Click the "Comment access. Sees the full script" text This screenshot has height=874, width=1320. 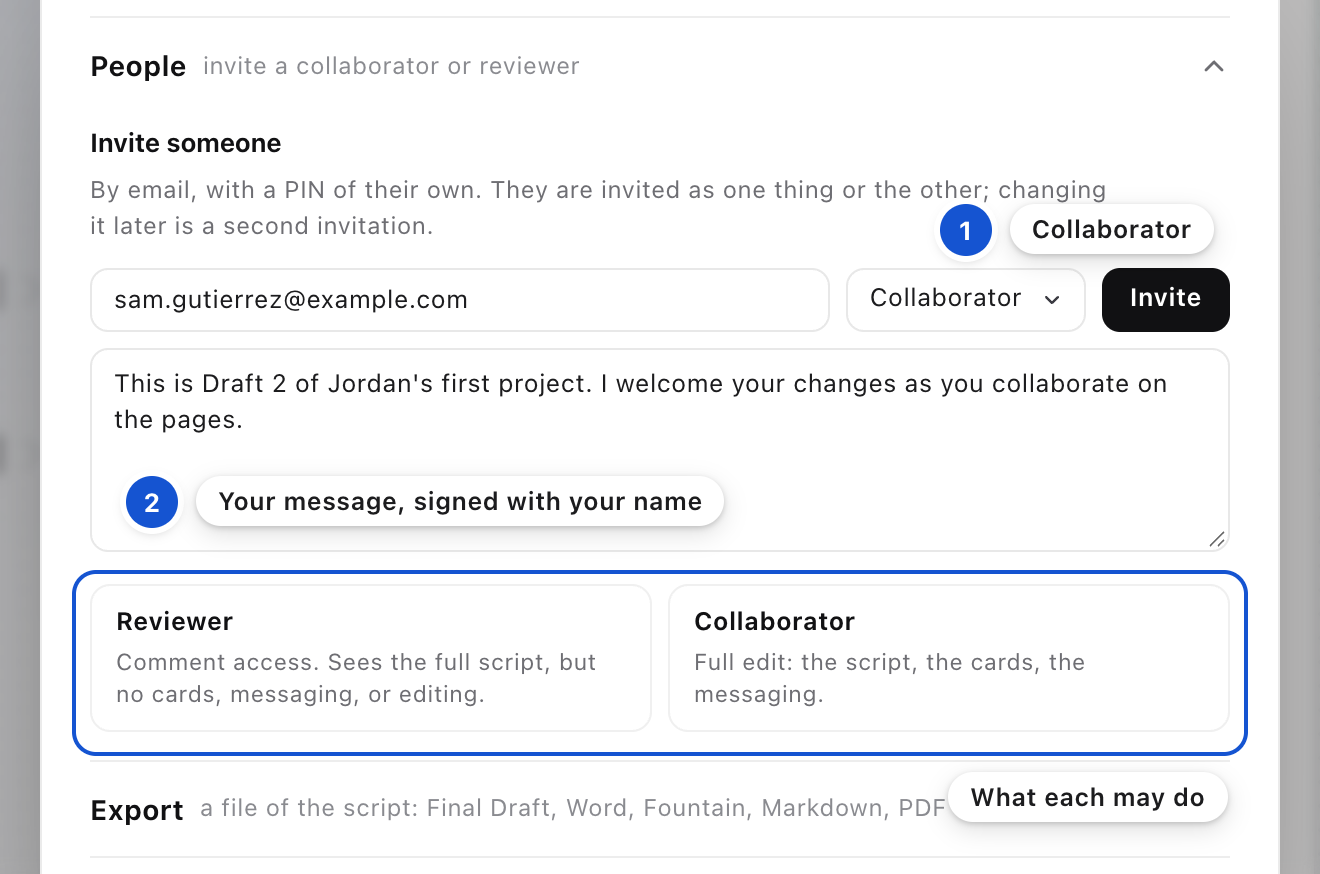tap(356, 678)
